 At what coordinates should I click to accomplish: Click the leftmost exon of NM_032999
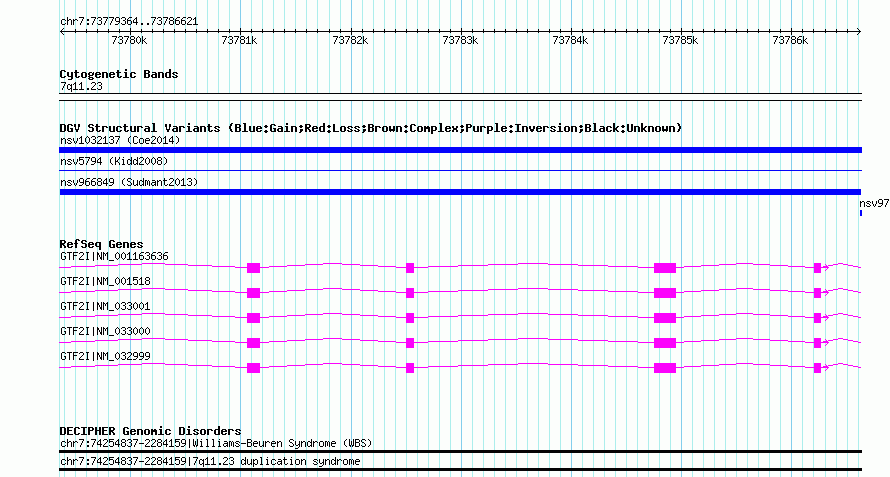(253, 368)
